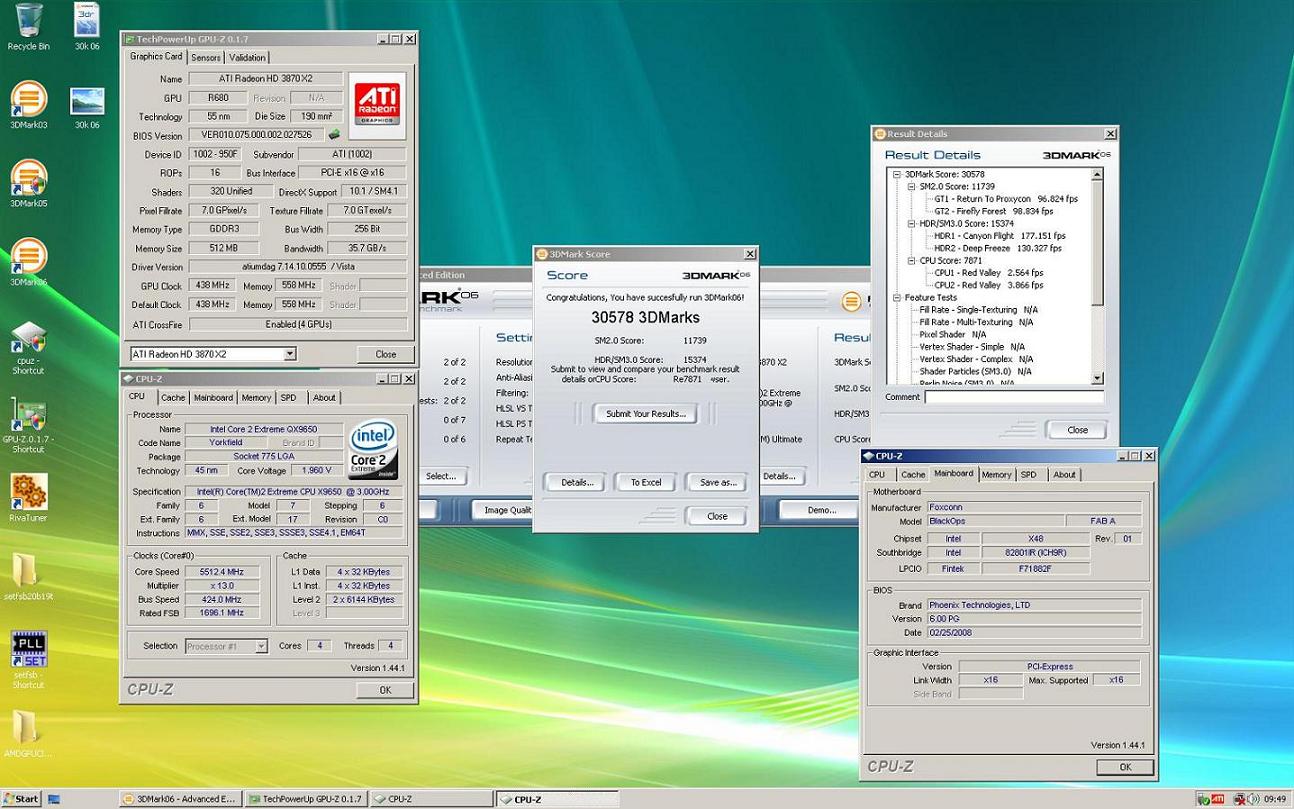Switch to the Validation tab in GPU-Z

click(x=247, y=58)
